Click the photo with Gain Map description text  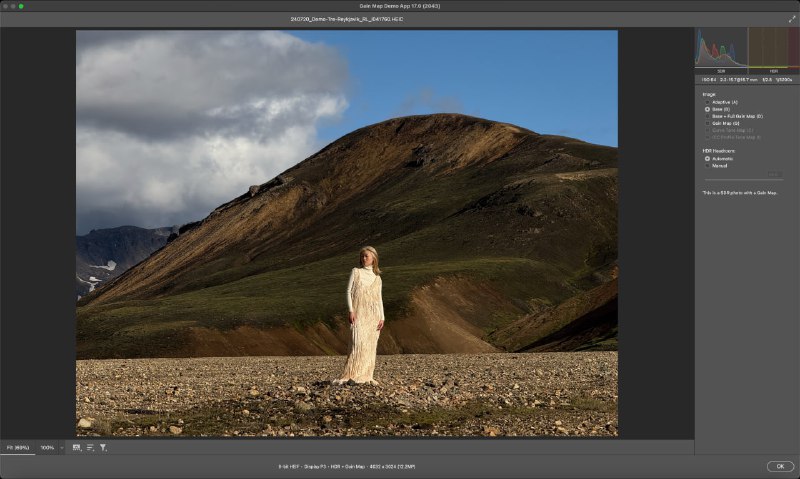point(740,193)
